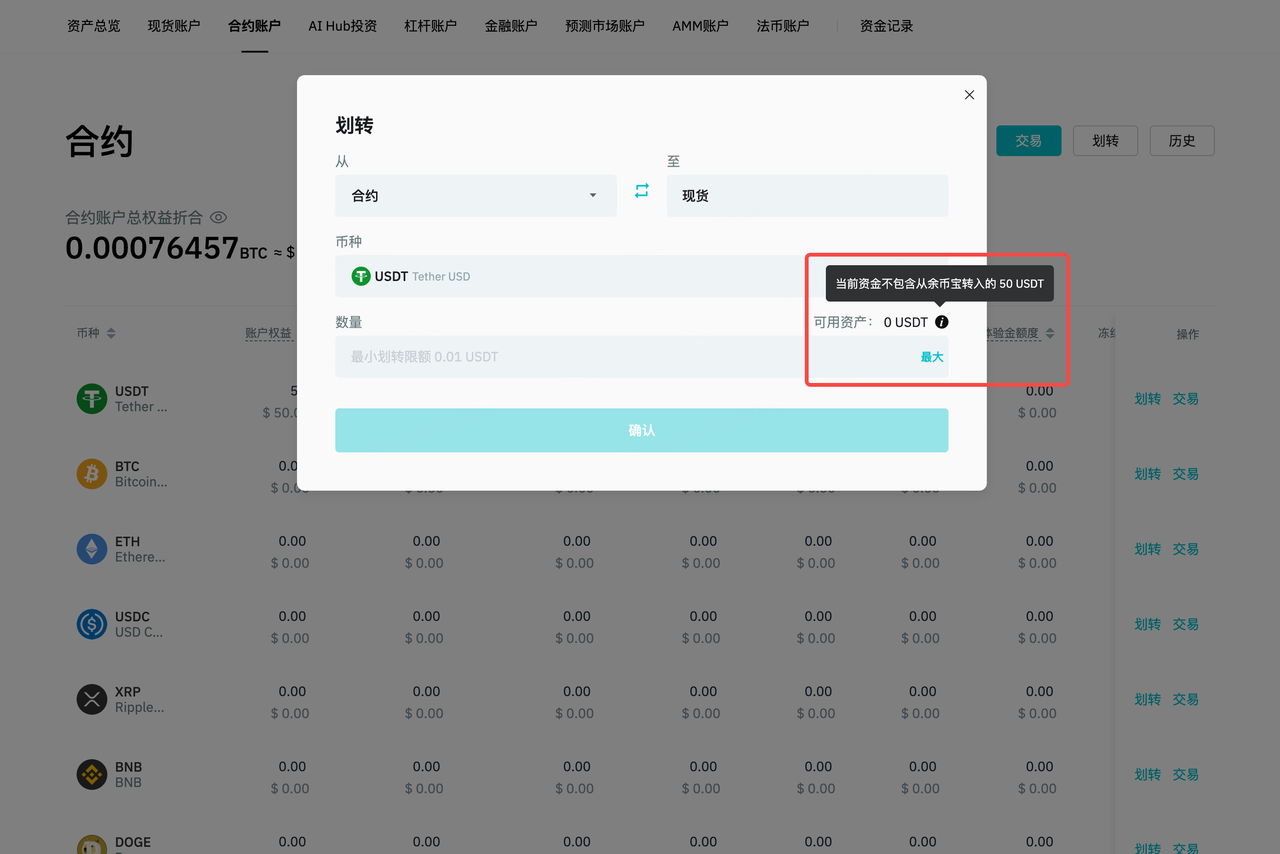Close the 划转 transfer dialog
1280x854 pixels.
[969, 95]
